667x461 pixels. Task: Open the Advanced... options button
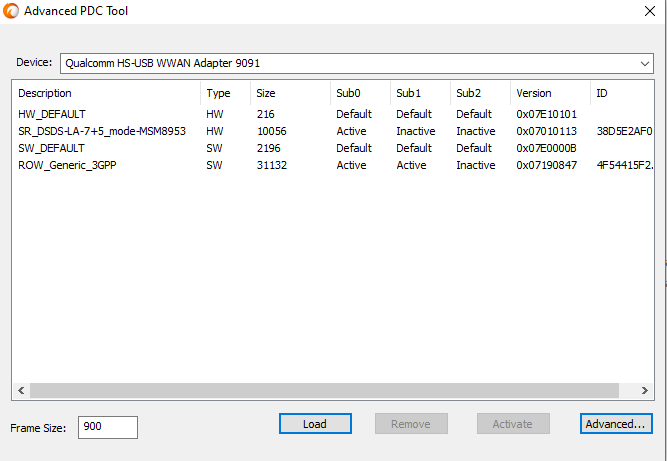(x=616, y=424)
